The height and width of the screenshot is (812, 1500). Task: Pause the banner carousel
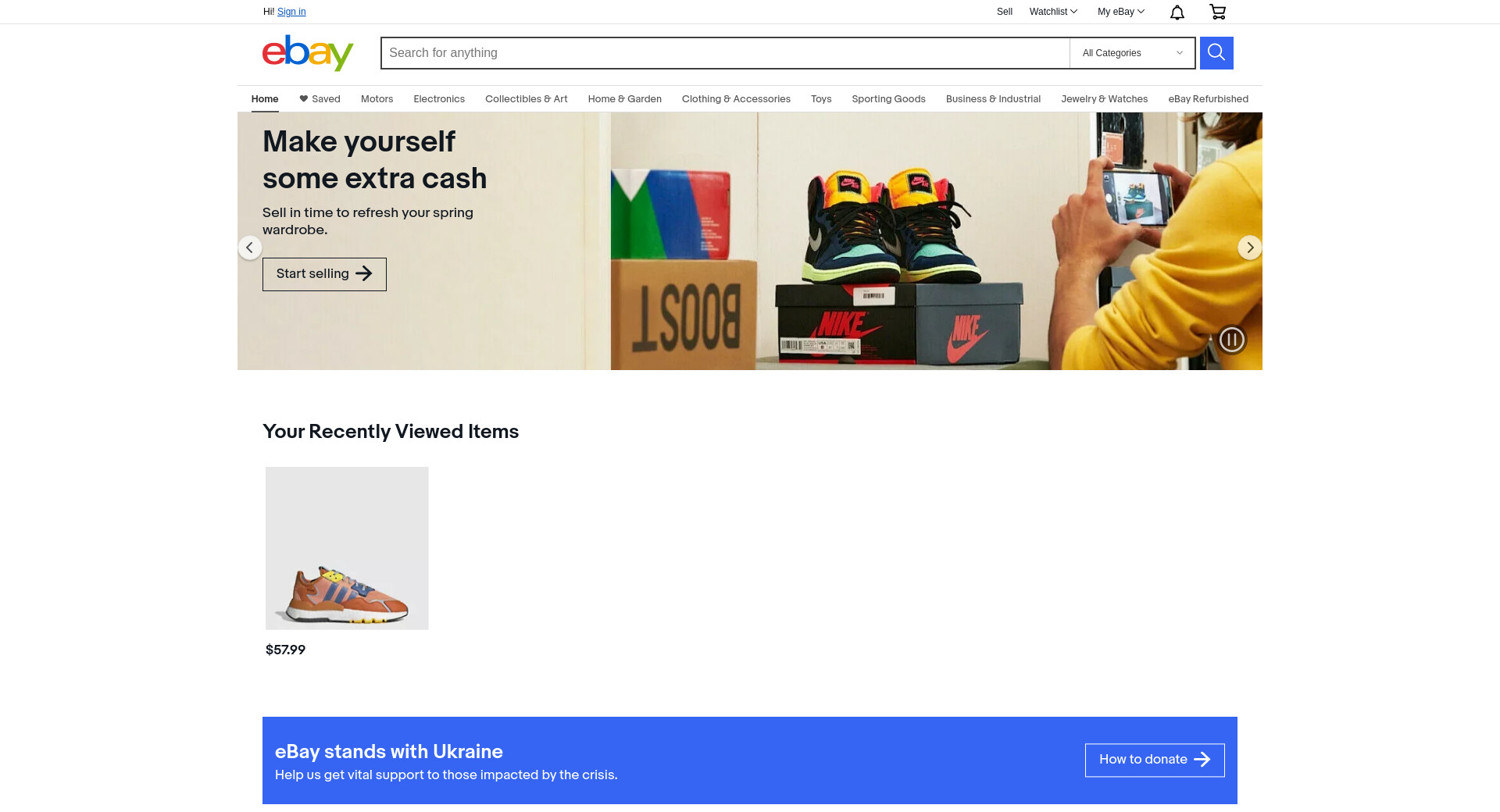click(1232, 340)
